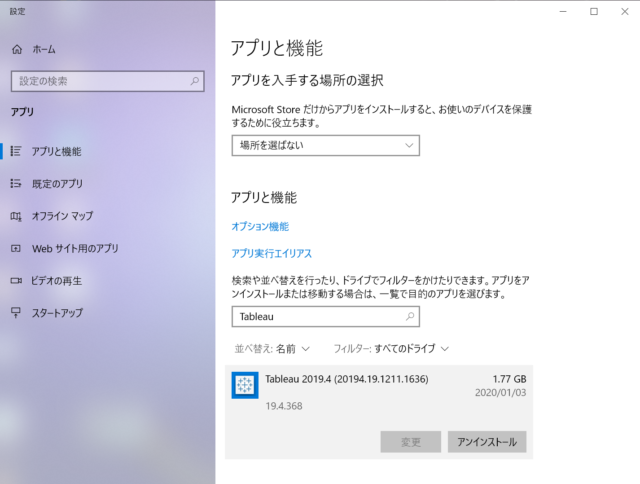
Task: Expand the 並べ替え: 名前 sort dropdown
Action: (272, 349)
